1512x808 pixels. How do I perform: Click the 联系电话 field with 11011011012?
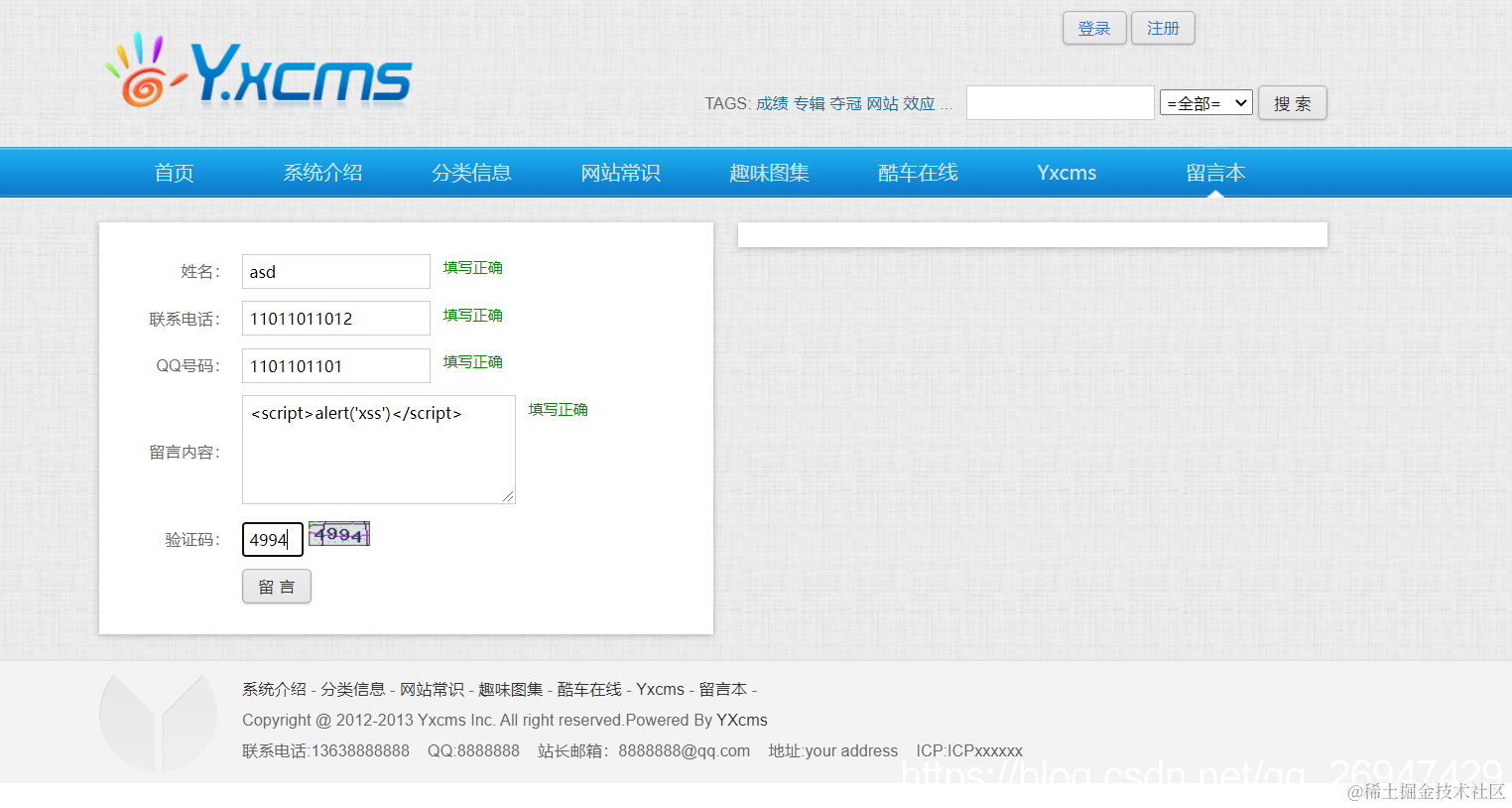click(336, 319)
